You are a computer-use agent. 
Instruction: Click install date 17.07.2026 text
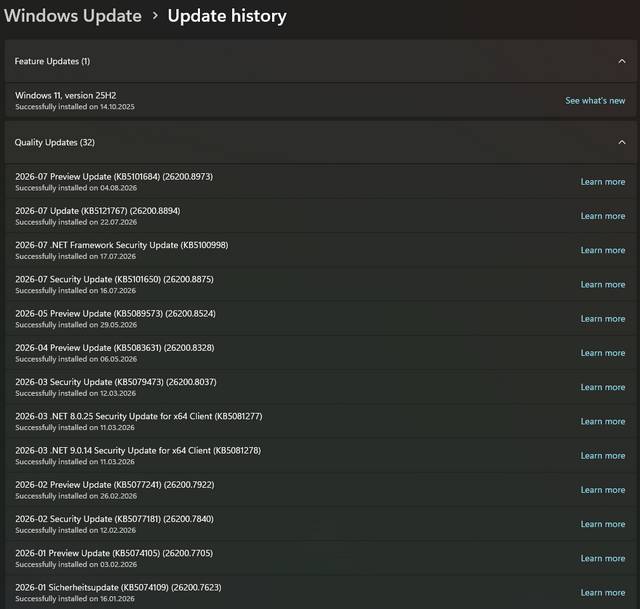118,257
